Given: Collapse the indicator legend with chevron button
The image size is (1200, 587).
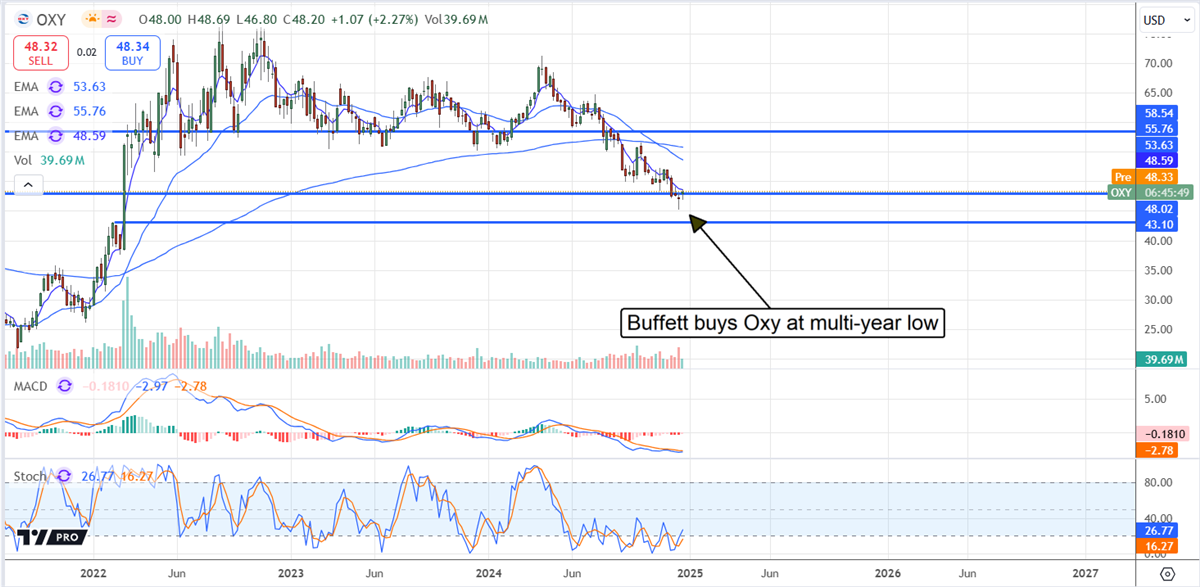Looking at the screenshot, I should 27,184.
